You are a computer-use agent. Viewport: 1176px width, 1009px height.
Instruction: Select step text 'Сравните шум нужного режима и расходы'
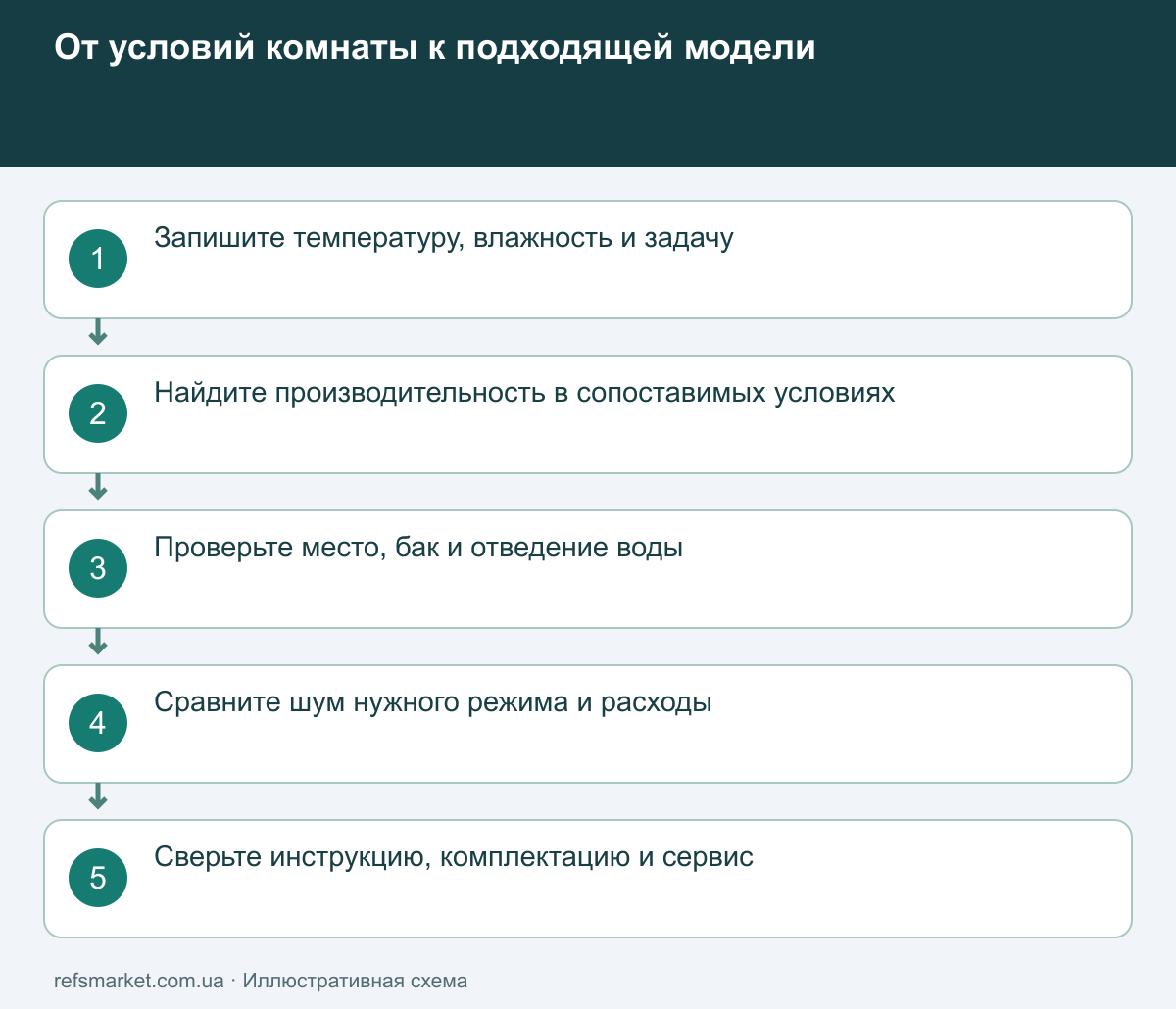coord(433,702)
